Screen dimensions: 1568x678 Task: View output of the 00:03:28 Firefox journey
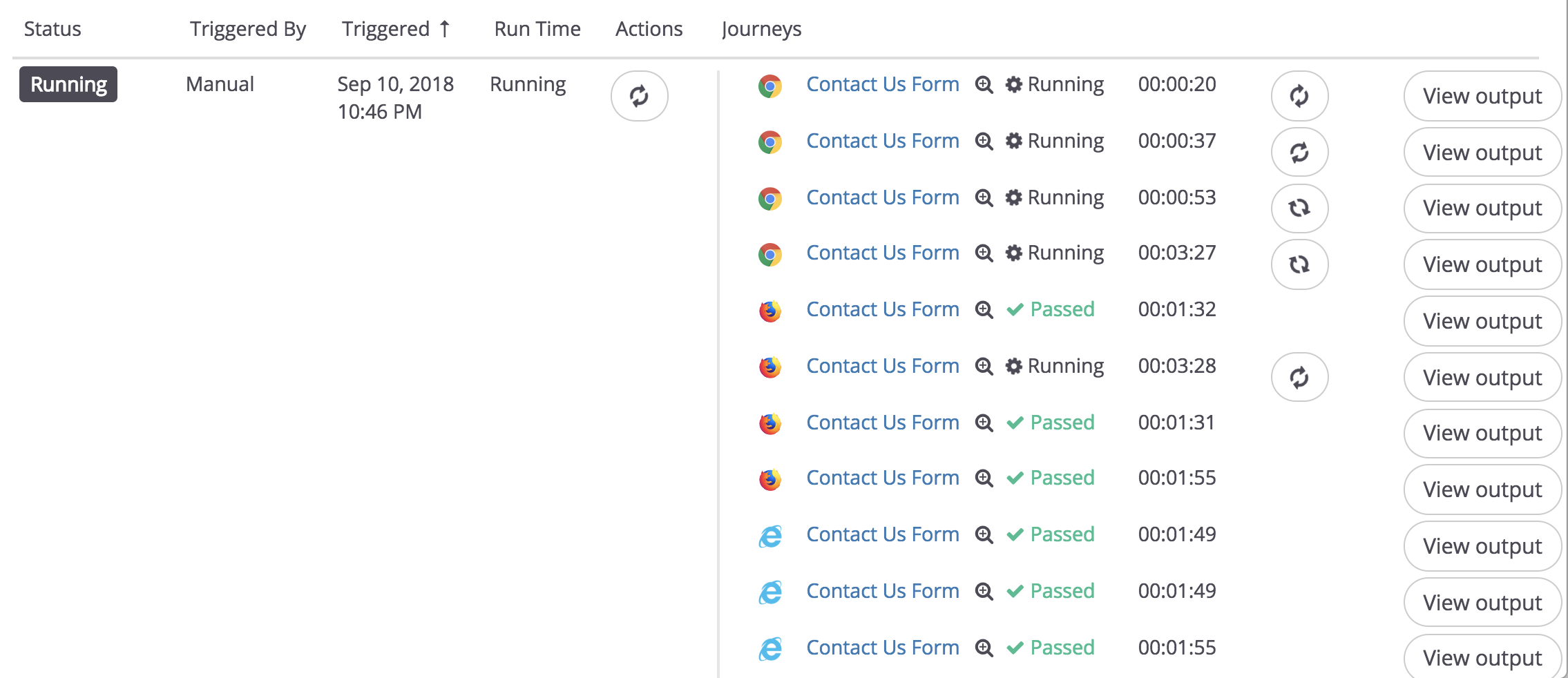(1482, 378)
